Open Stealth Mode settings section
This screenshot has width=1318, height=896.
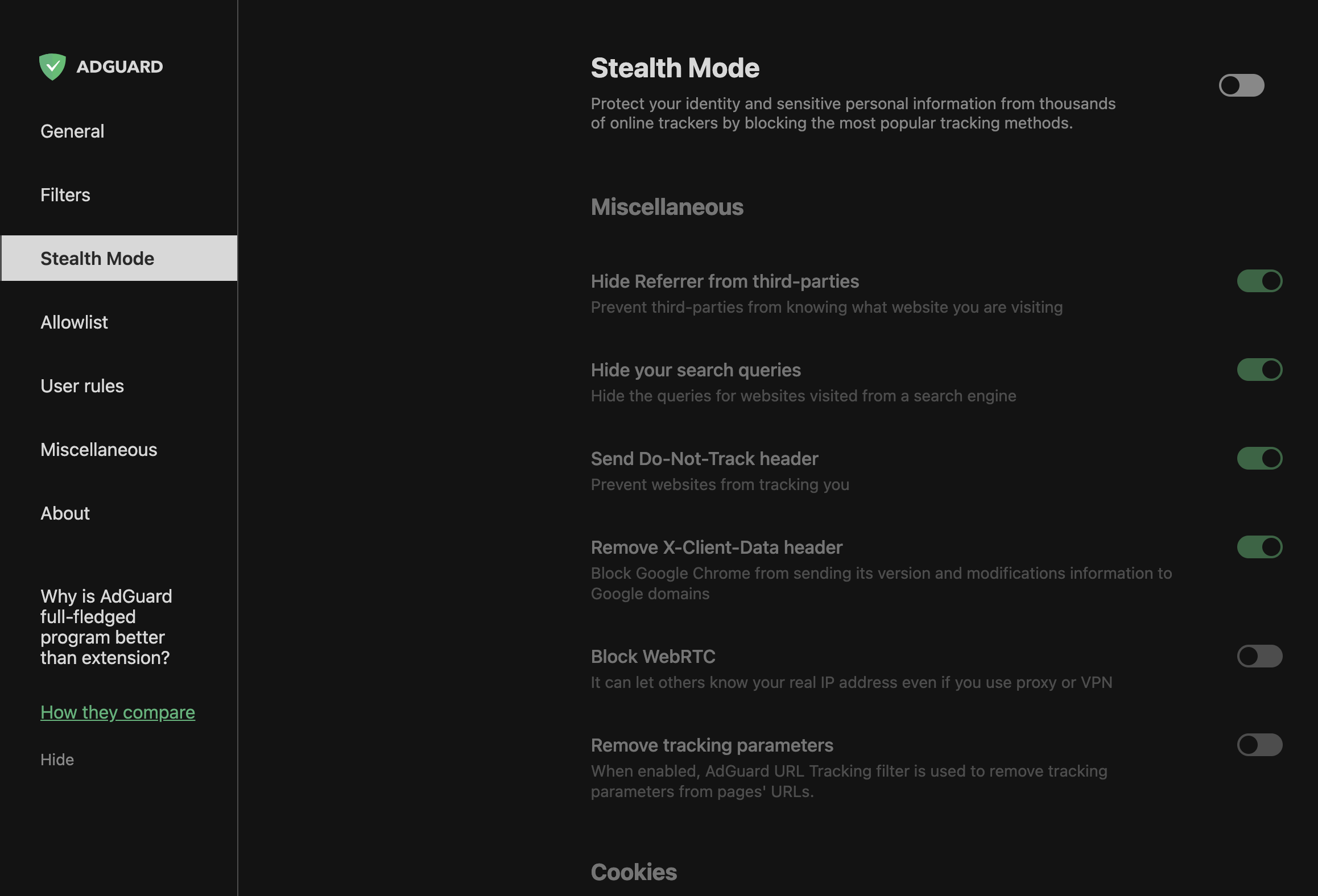coord(119,258)
